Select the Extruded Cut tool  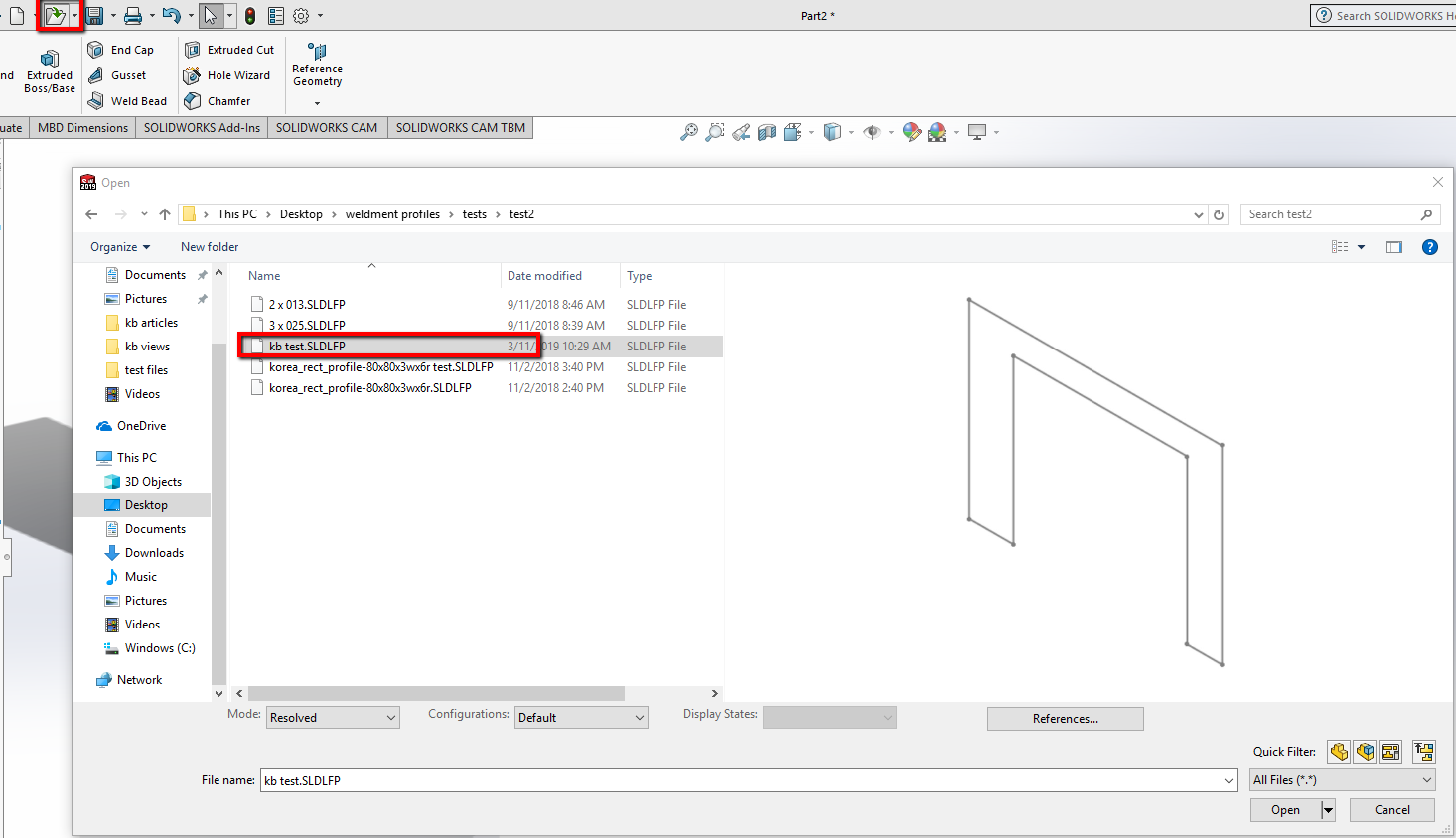pos(229,50)
